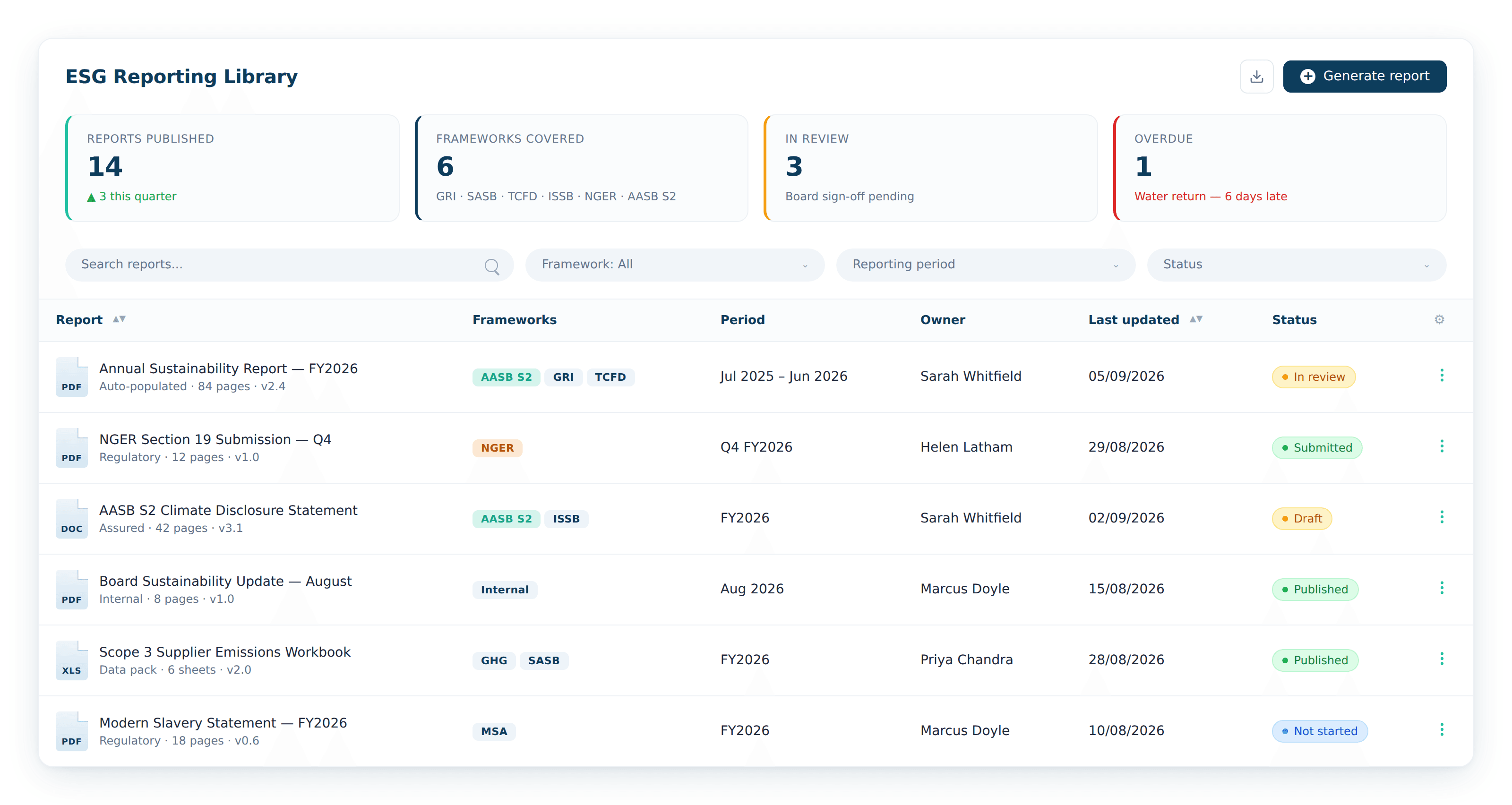Sort by the Report column arrows

point(119,319)
